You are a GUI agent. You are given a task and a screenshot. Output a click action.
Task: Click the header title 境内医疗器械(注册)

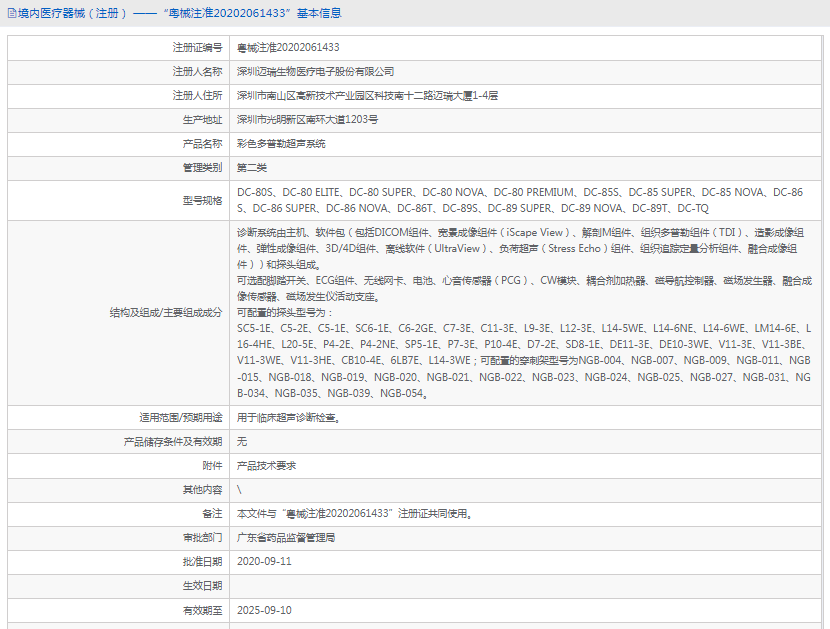point(72,13)
